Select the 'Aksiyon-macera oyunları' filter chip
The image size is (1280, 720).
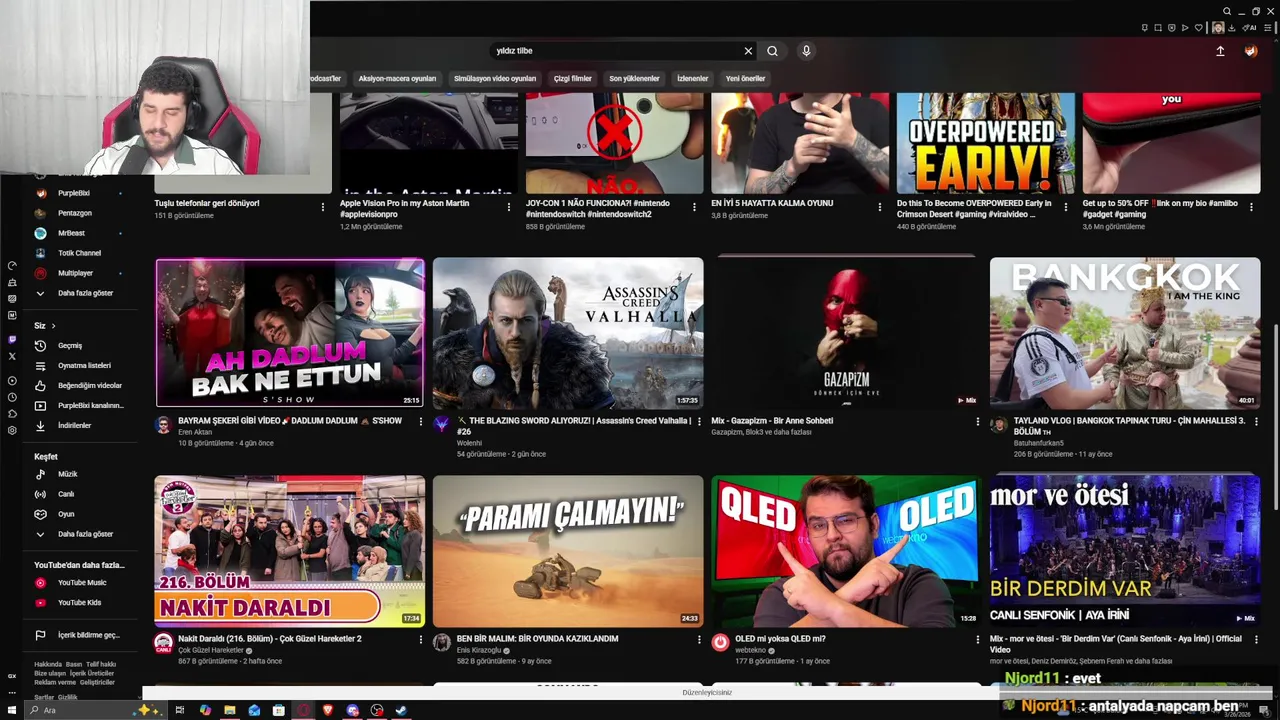(397, 78)
